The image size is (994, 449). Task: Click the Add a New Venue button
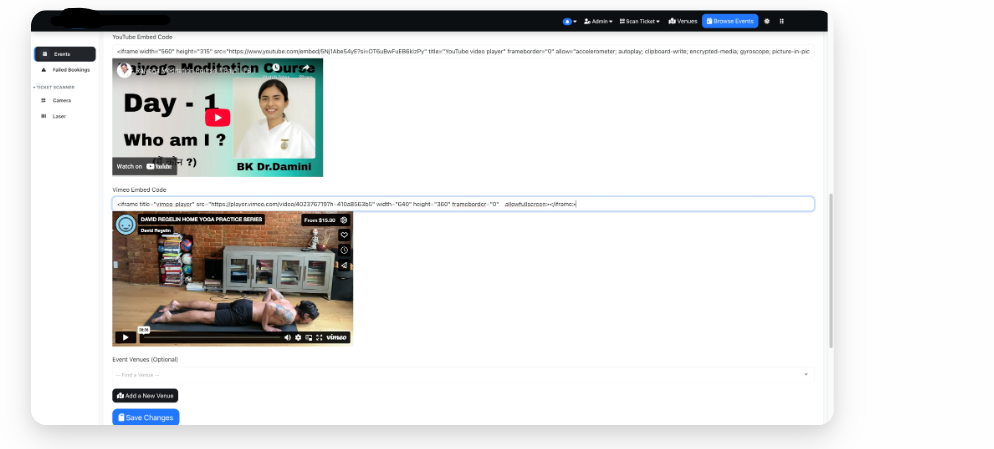(x=145, y=396)
